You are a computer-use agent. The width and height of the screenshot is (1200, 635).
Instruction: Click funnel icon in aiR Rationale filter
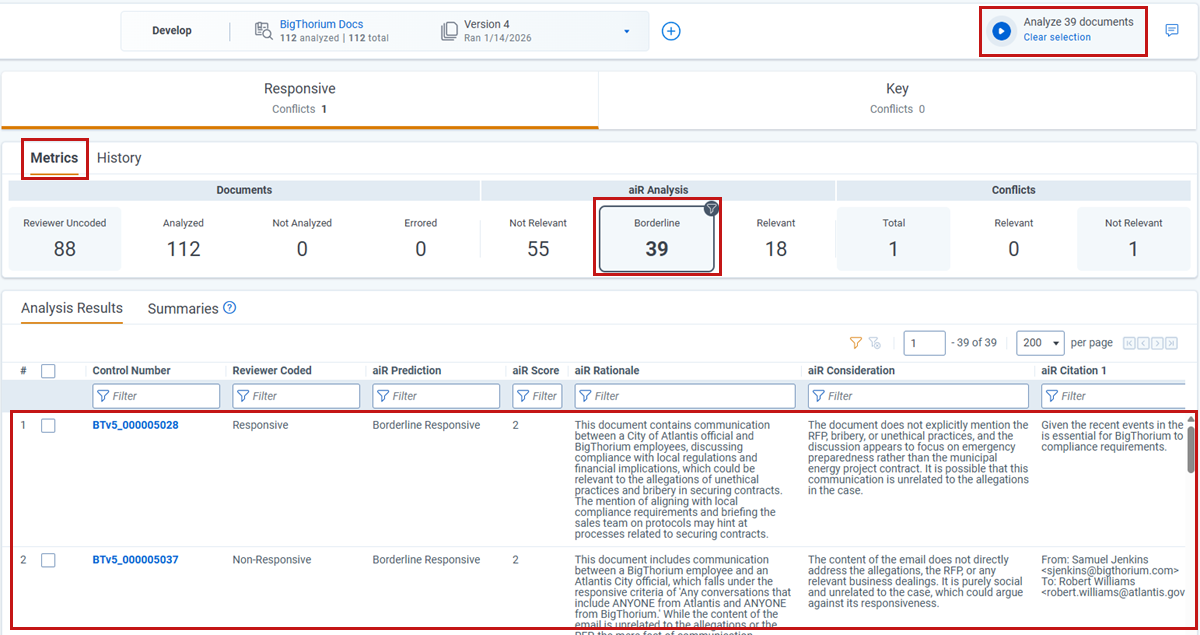[585, 396]
